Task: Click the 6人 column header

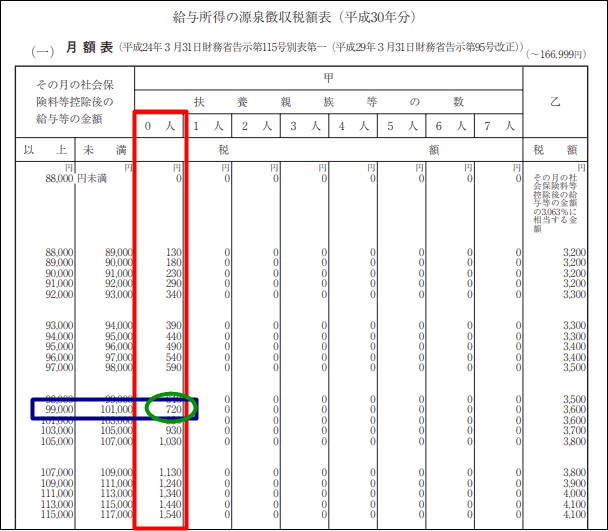Action: (450, 126)
